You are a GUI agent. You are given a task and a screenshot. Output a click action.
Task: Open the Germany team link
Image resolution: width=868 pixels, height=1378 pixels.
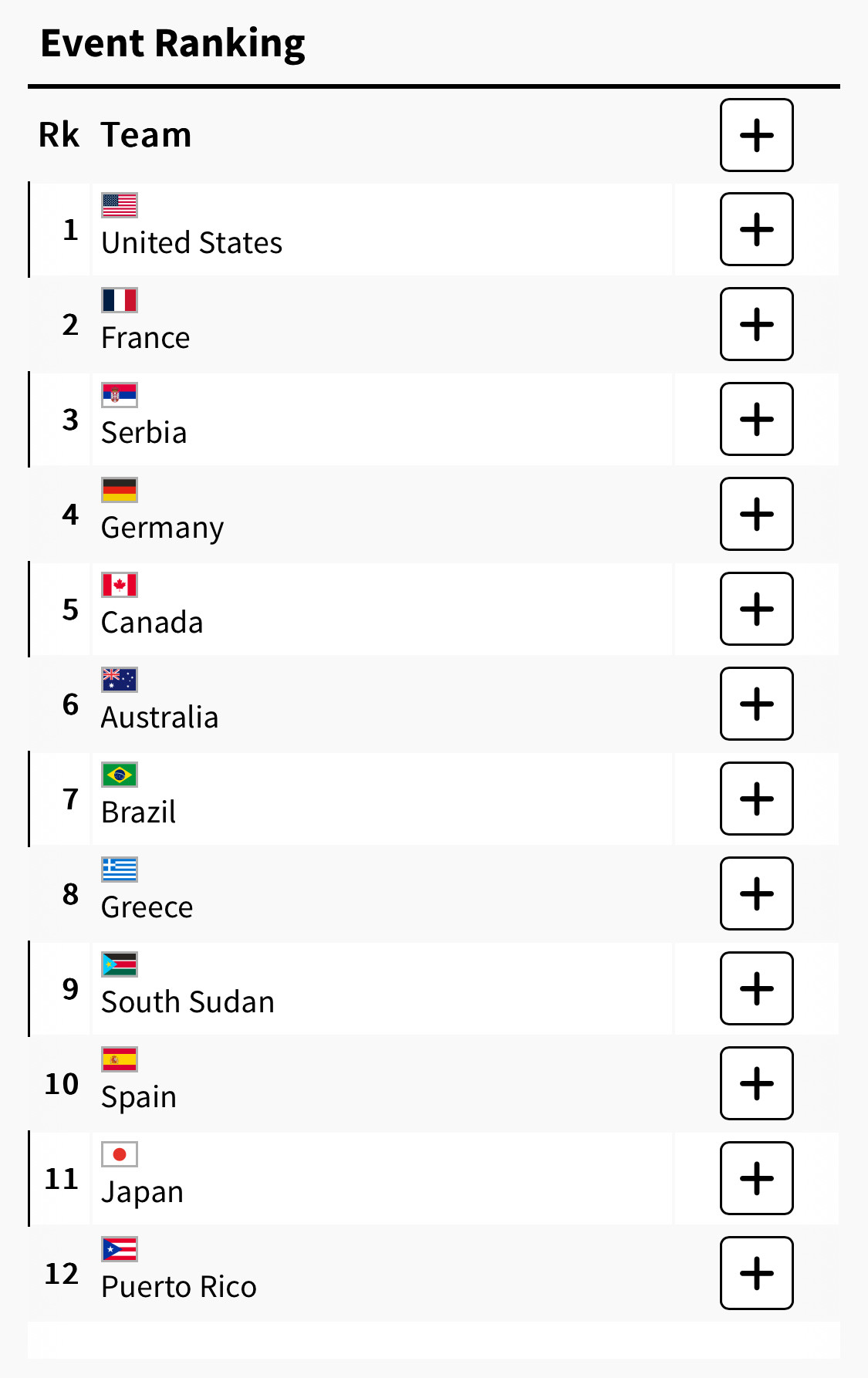point(163,529)
